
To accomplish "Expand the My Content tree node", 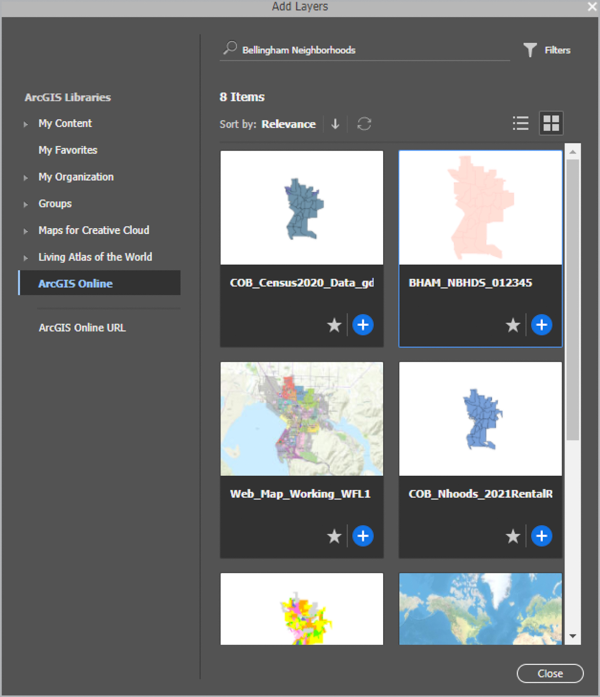I will pos(27,124).
